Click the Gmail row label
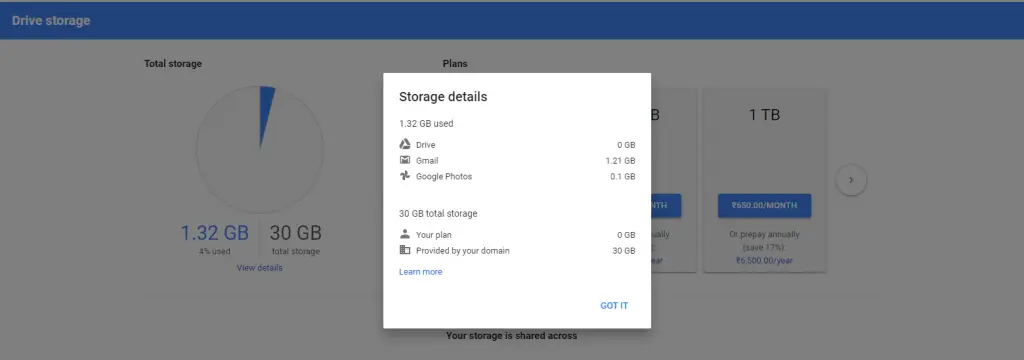This screenshot has height=360, width=1024. (x=427, y=161)
